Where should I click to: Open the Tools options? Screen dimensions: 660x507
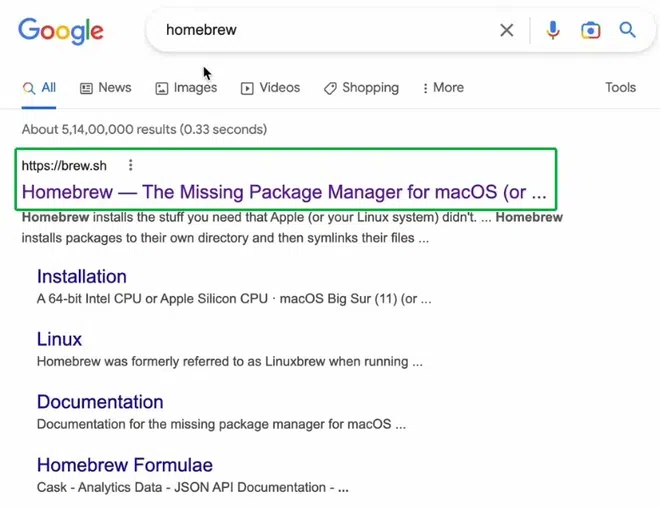click(620, 88)
